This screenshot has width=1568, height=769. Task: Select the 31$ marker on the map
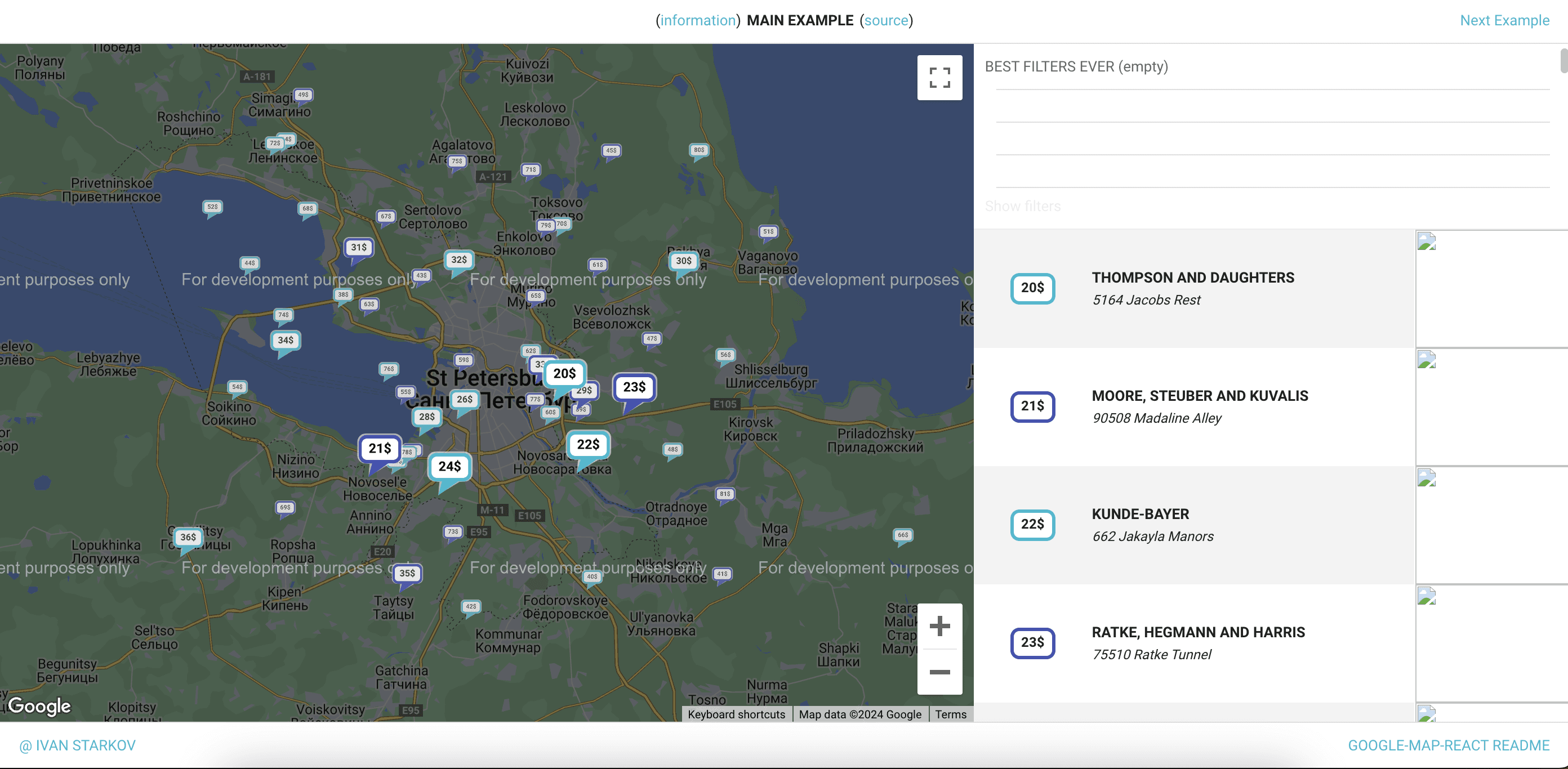click(359, 248)
